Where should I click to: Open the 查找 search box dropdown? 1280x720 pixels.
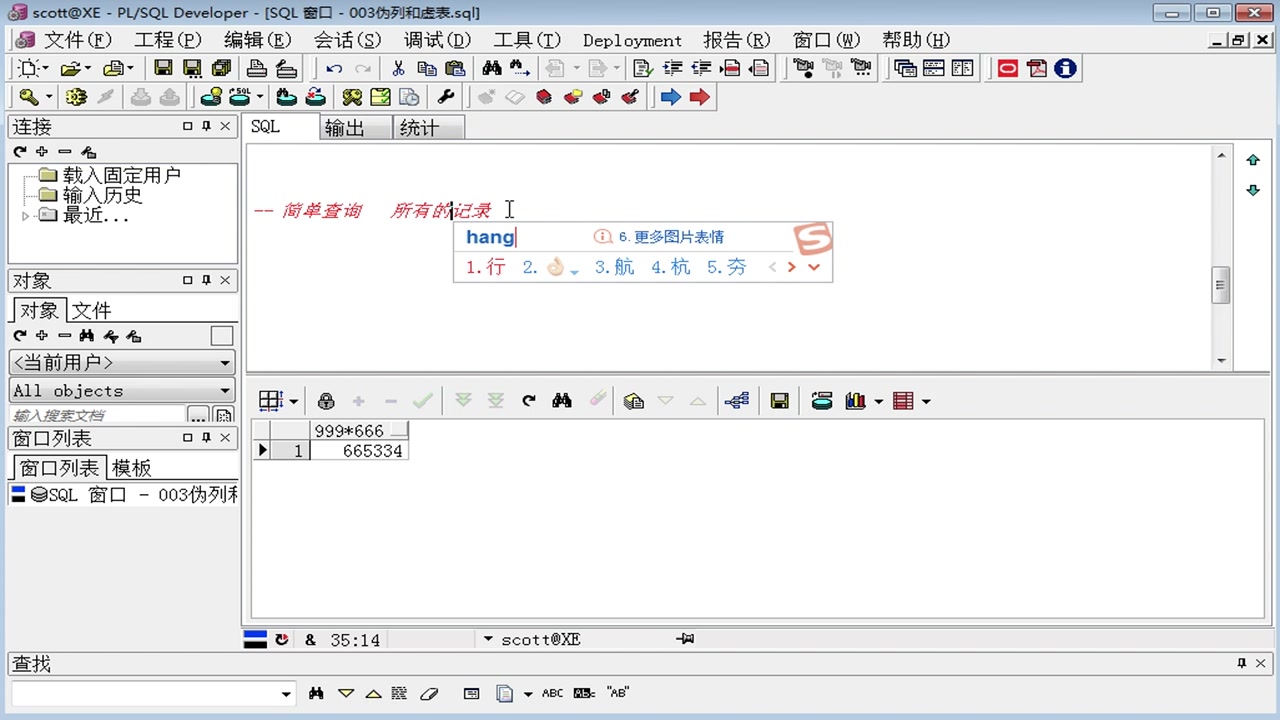(x=286, y=694)
